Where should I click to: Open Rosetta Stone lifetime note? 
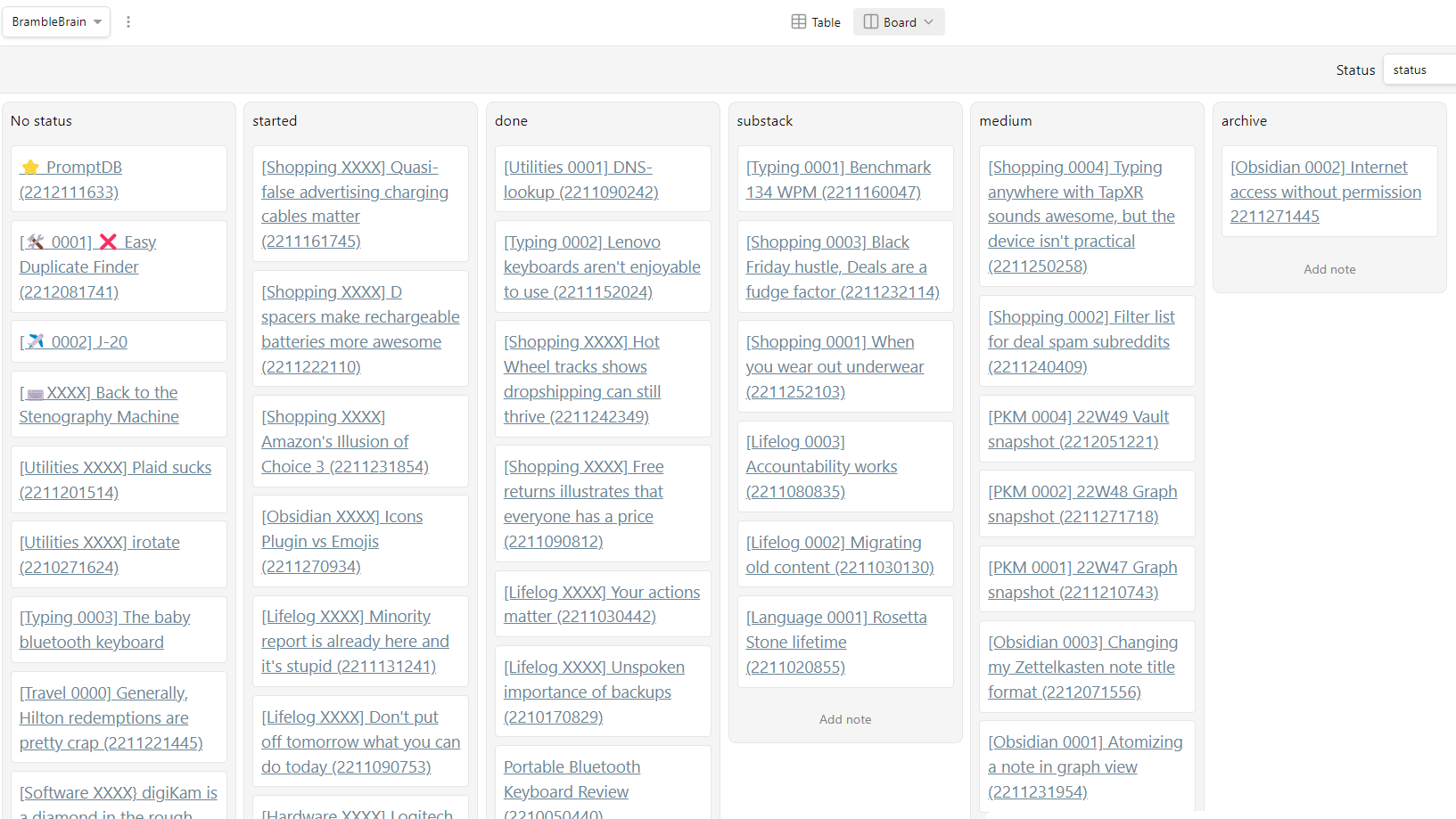coord(836,642)
